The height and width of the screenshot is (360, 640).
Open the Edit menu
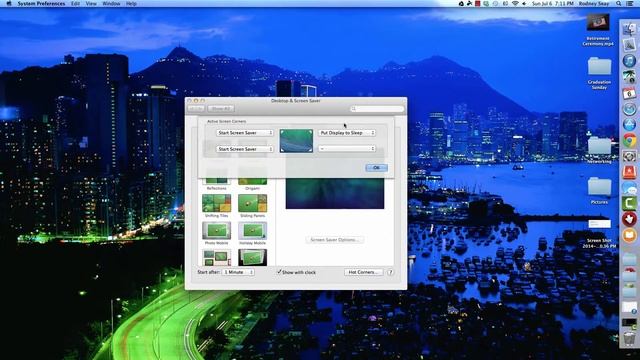pos(76,4)
